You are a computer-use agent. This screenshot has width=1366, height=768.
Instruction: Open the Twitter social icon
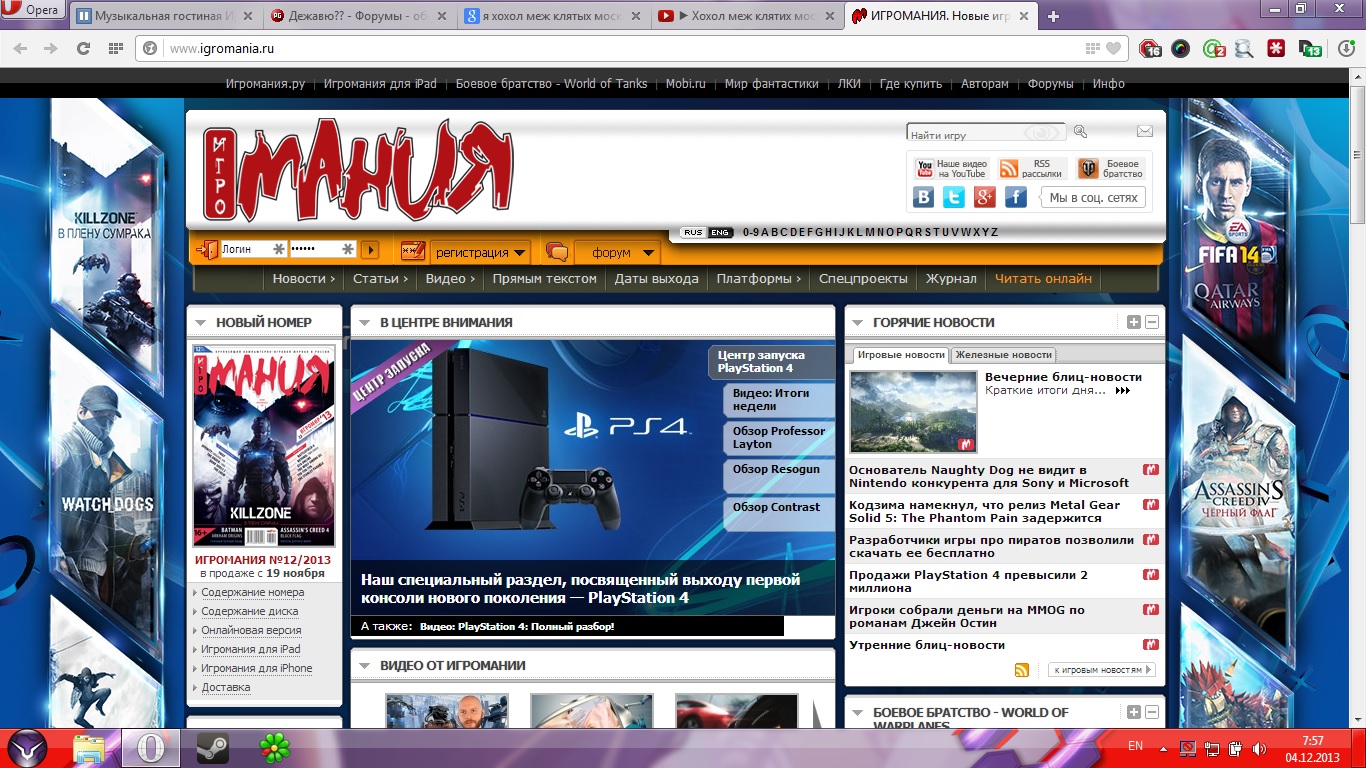click(954, 197)
